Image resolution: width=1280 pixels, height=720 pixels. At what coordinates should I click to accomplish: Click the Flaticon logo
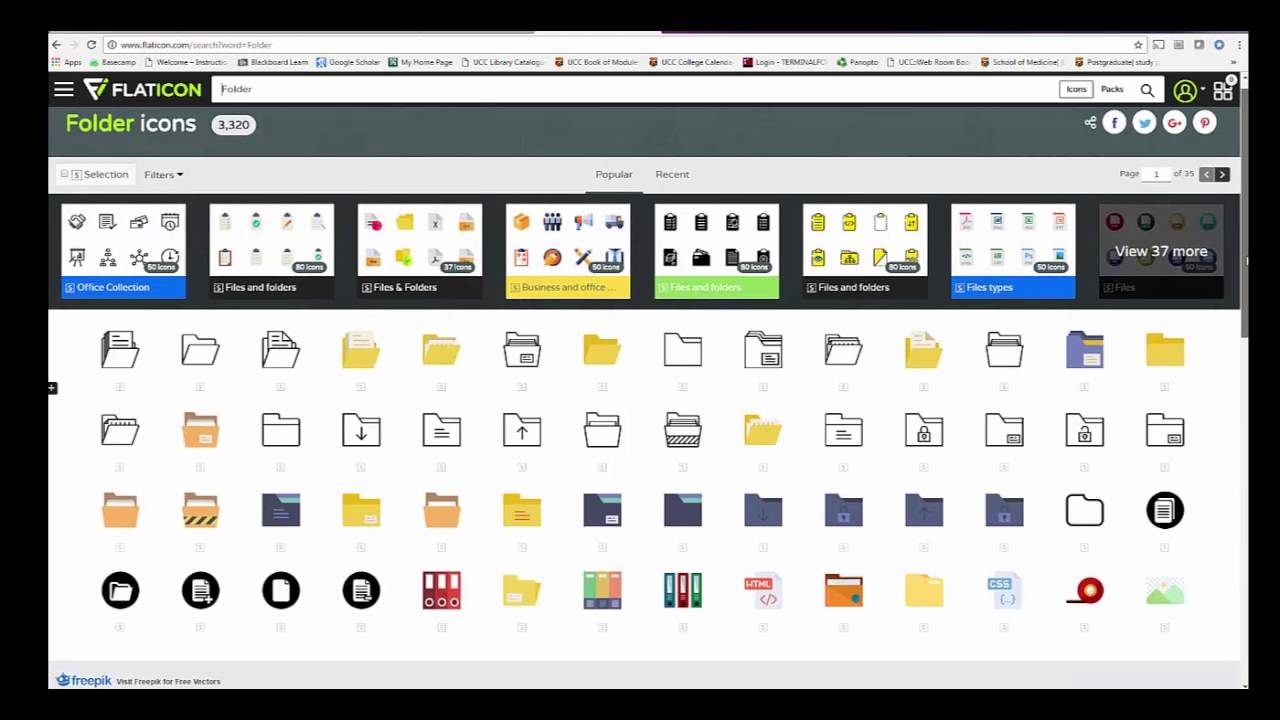(x=142, y=89)
